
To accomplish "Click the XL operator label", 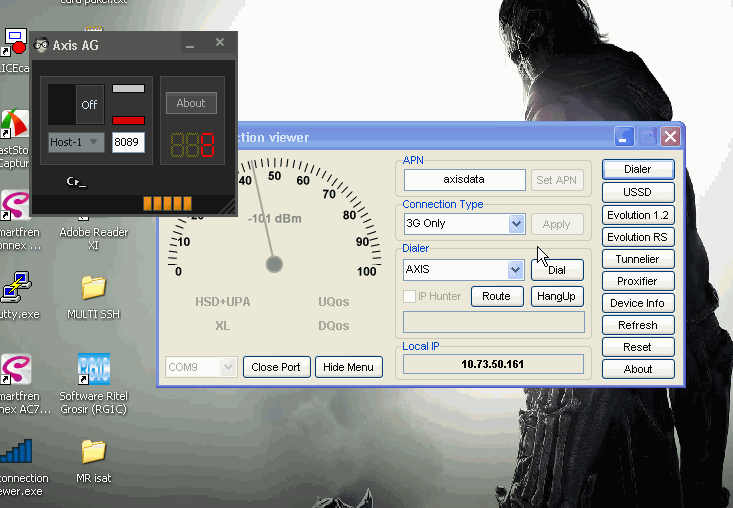I will coord(223,326).
